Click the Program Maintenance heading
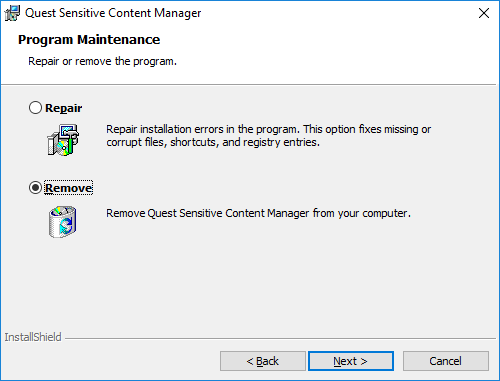 point(89,40)
